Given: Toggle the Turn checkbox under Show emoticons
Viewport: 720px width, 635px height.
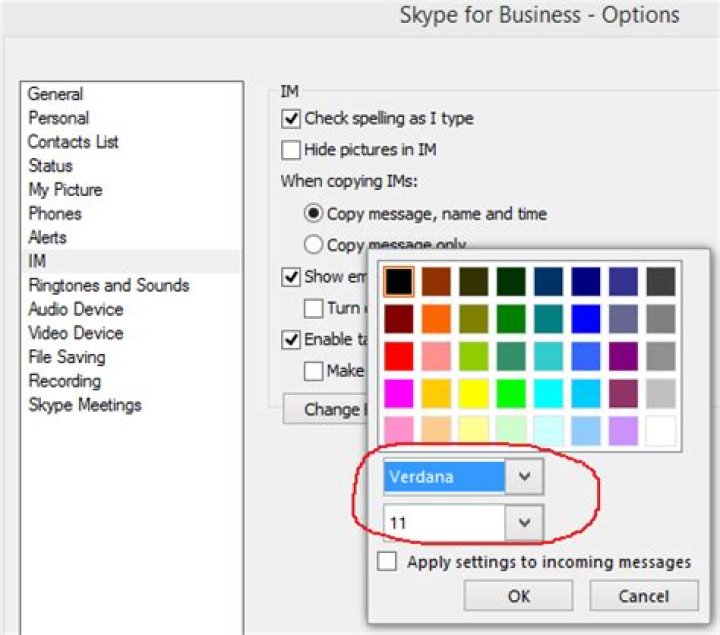Looking at the screenshot, I should click(313, 308).
